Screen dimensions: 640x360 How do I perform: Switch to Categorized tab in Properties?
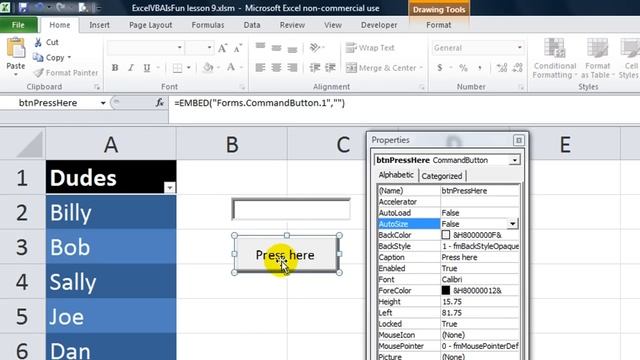(442, 176)
